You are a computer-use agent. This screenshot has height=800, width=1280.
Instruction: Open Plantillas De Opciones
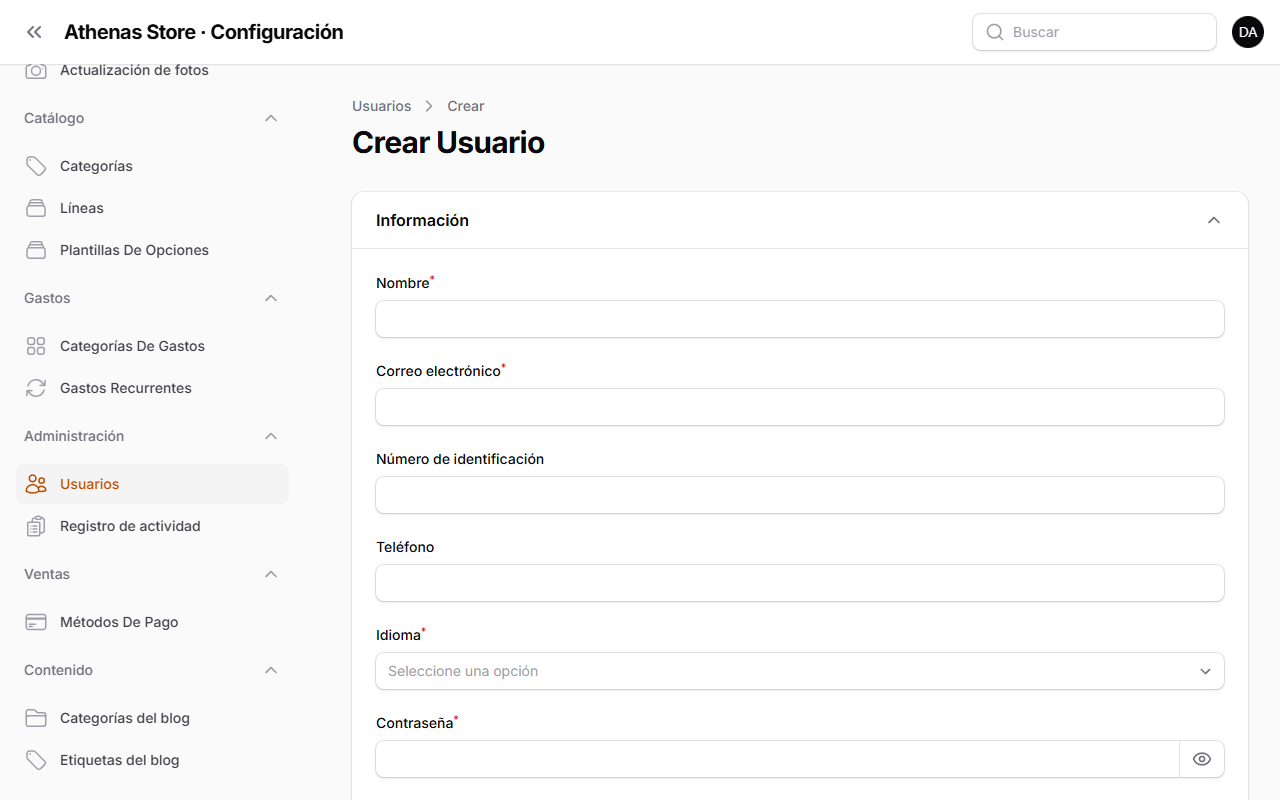click(x=152, y=250)
